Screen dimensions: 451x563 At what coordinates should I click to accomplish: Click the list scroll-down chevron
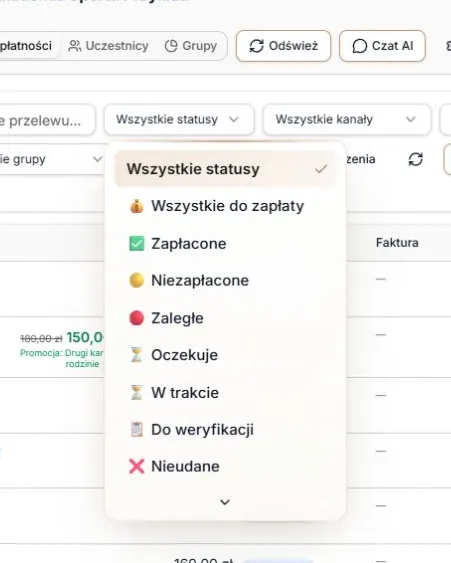pos(225,502)
